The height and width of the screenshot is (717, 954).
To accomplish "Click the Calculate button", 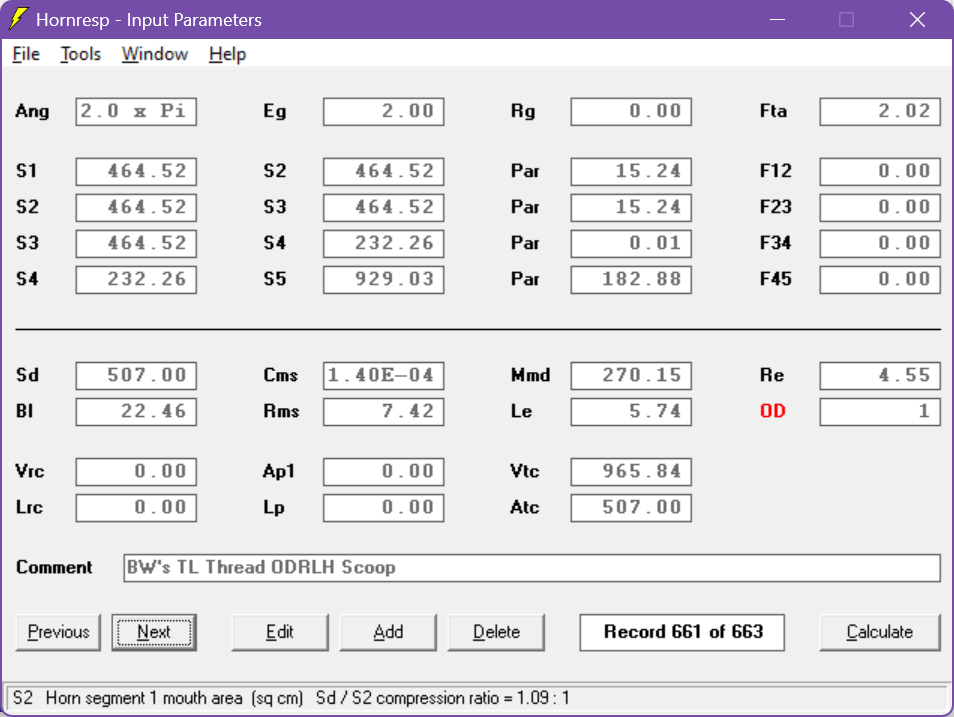I will click(x=880, y=632).
